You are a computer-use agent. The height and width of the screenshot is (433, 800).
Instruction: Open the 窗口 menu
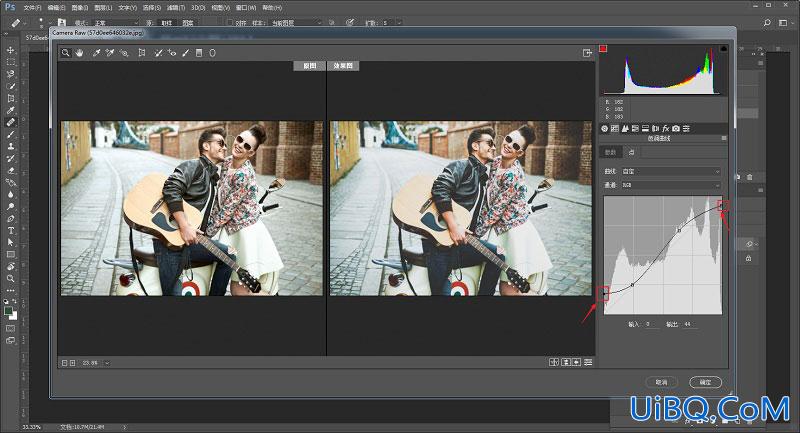(x=247, y=8)
